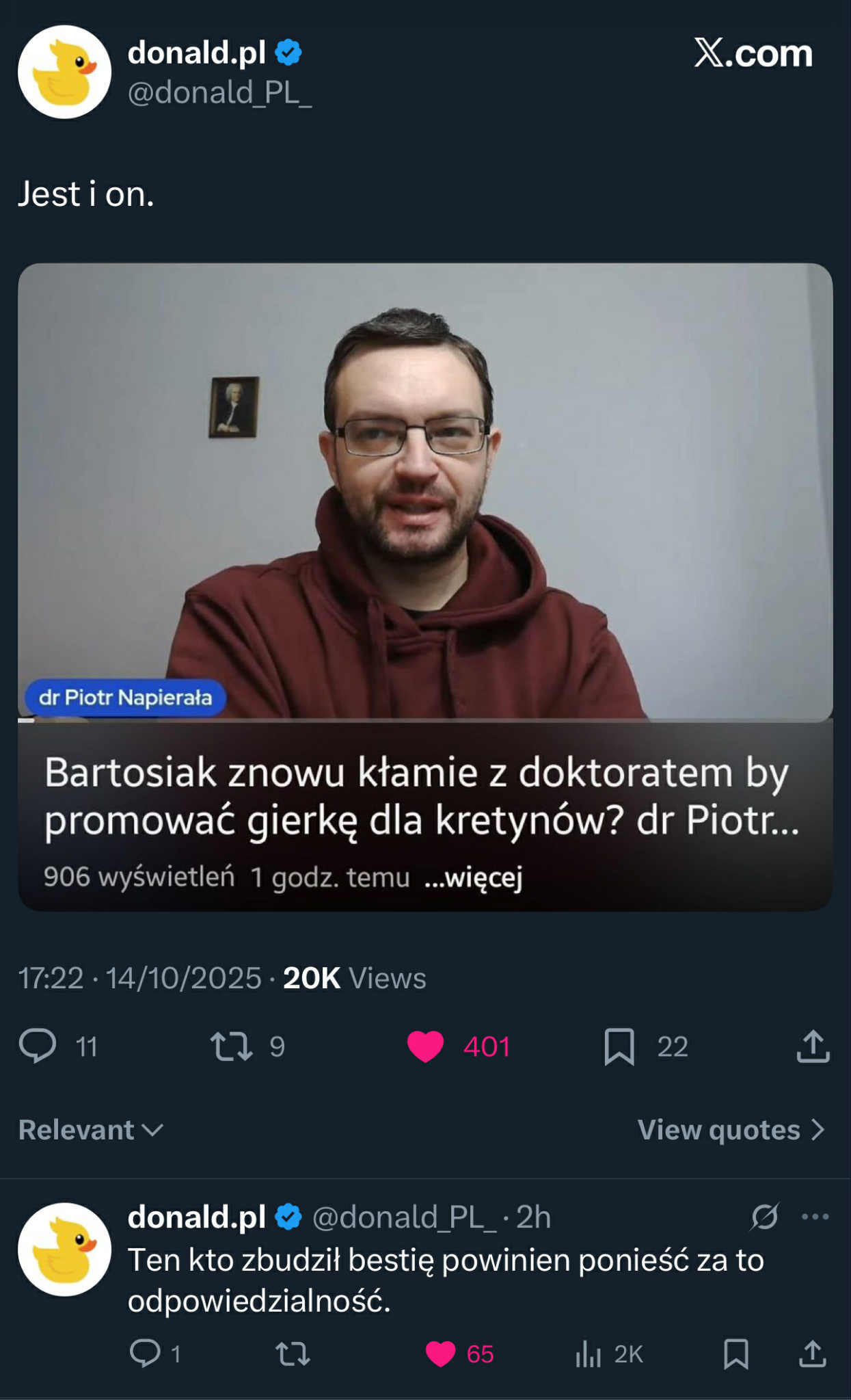The height and width of the screenshot is (1400, 851).
Task: Share the main post via upload icon
Action: coord(813,1046)
